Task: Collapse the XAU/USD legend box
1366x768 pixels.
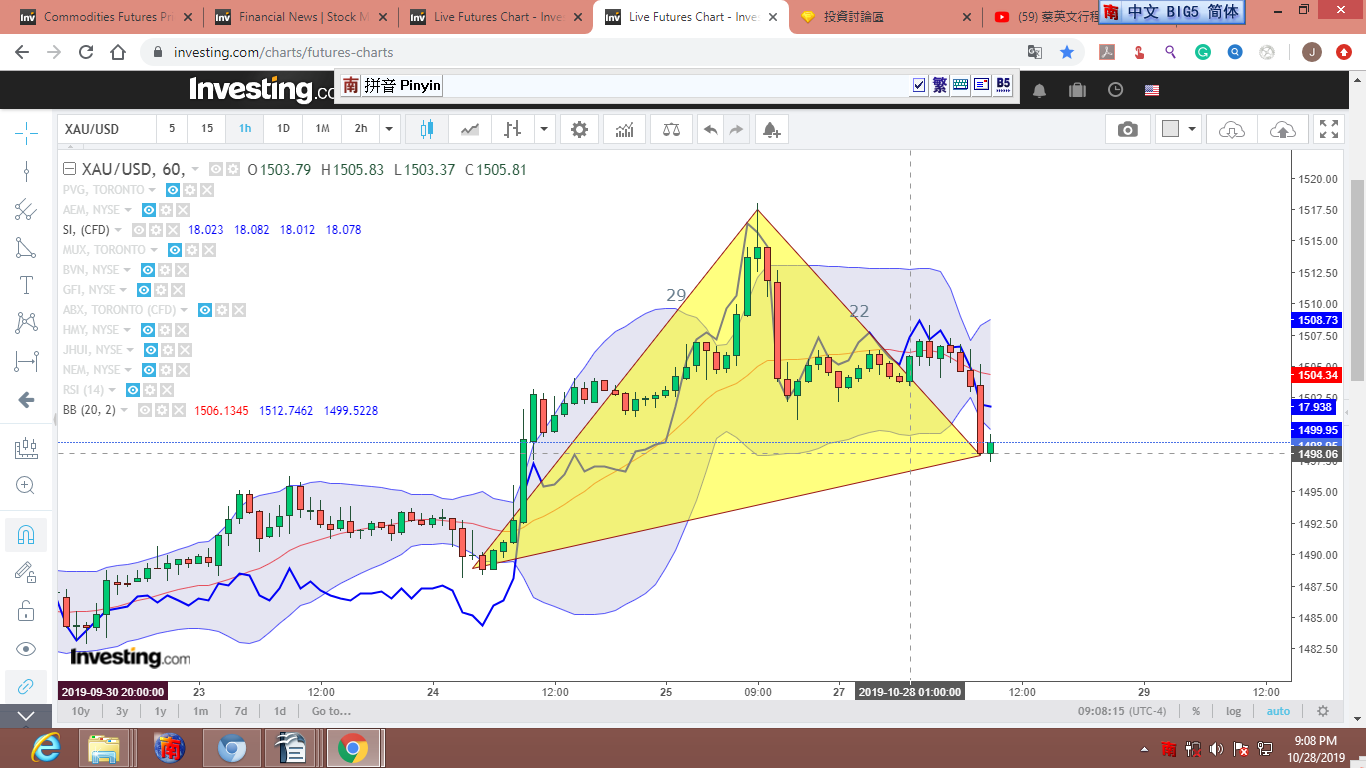Action: 69,170
